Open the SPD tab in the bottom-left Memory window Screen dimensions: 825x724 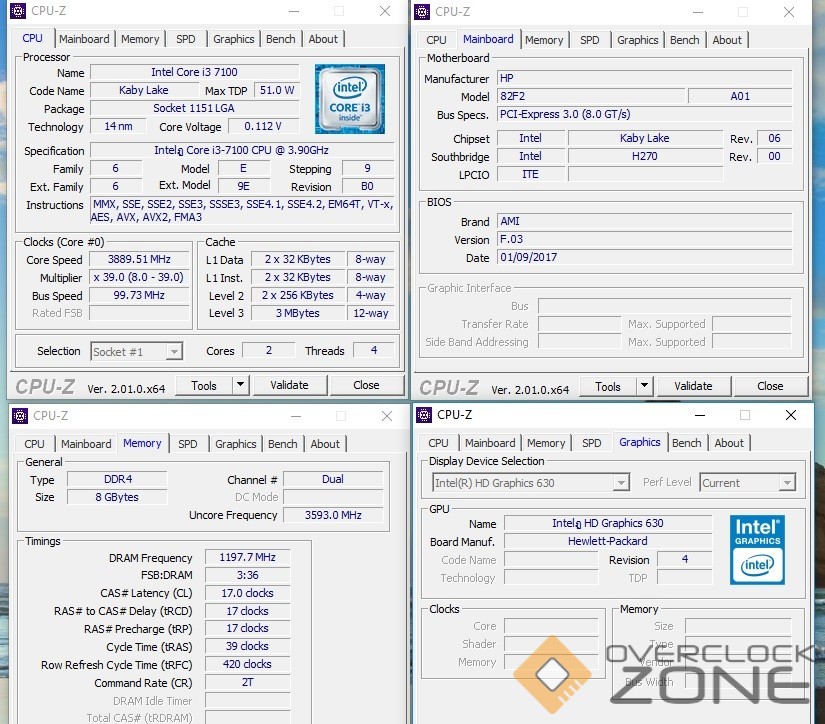tap(188, 444)
